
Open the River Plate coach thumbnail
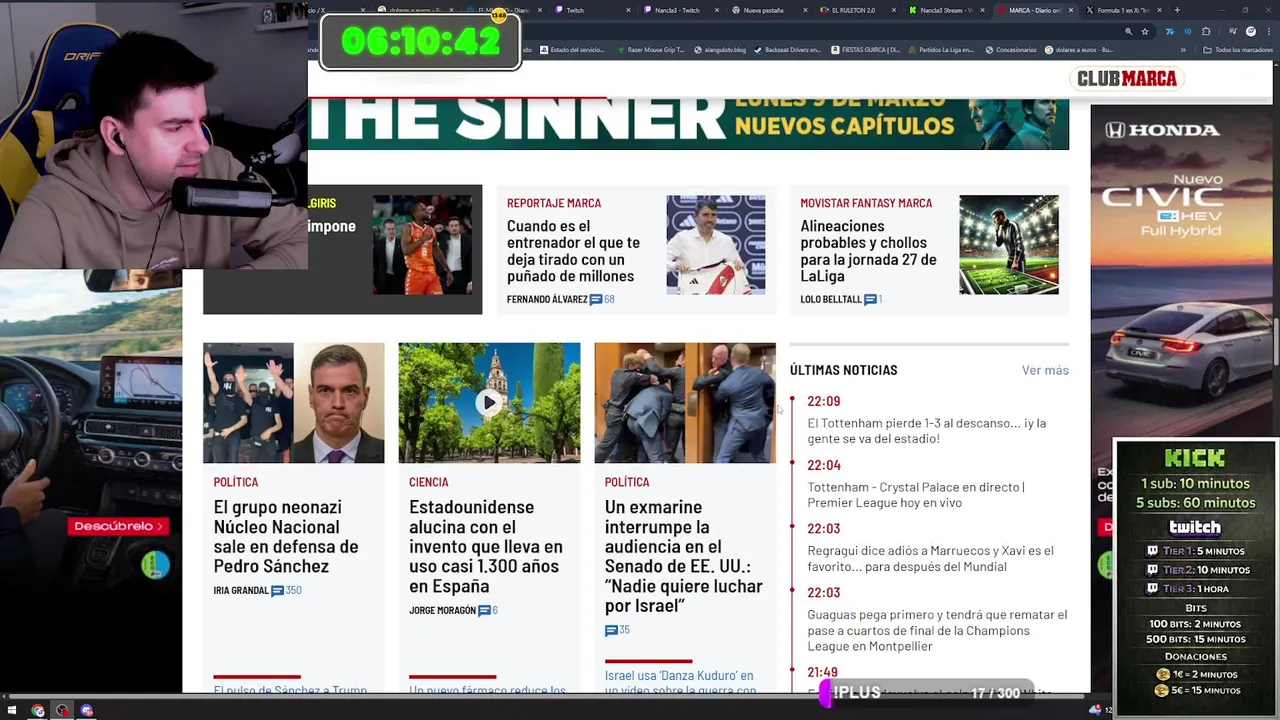point(716,245)
